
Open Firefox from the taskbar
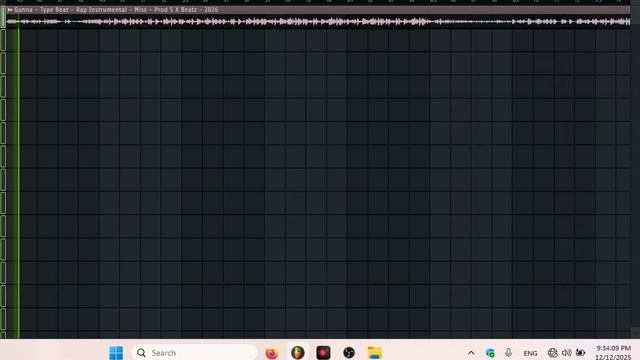[x=272, y=353]
